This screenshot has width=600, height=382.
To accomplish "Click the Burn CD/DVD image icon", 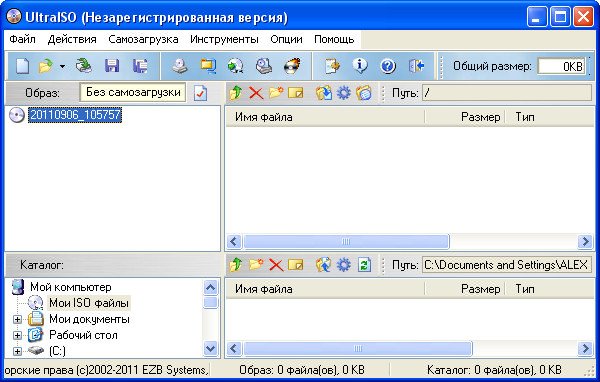I will click(292, 66).
